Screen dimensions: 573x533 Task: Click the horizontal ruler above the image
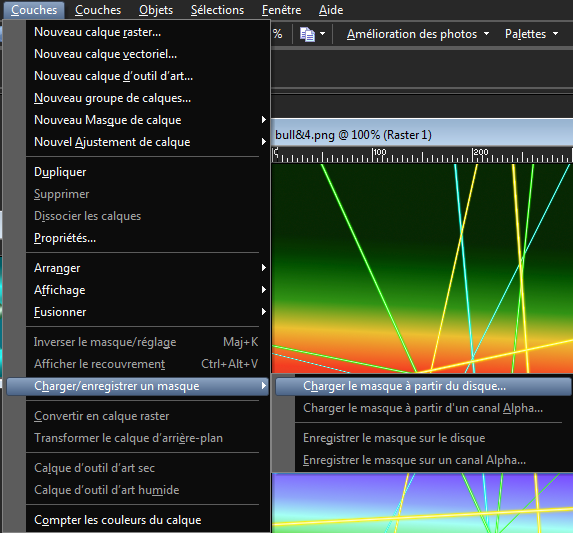point(422,155)
